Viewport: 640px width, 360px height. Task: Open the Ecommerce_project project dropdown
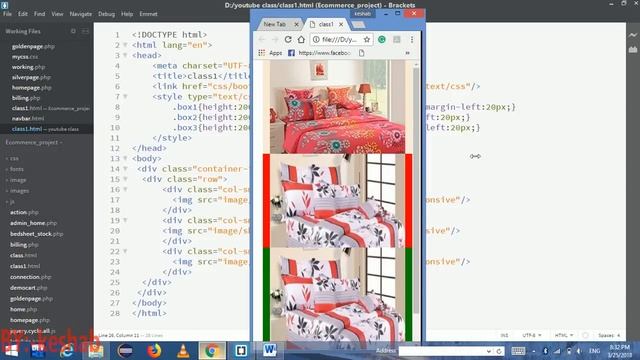tap(34, 142)
